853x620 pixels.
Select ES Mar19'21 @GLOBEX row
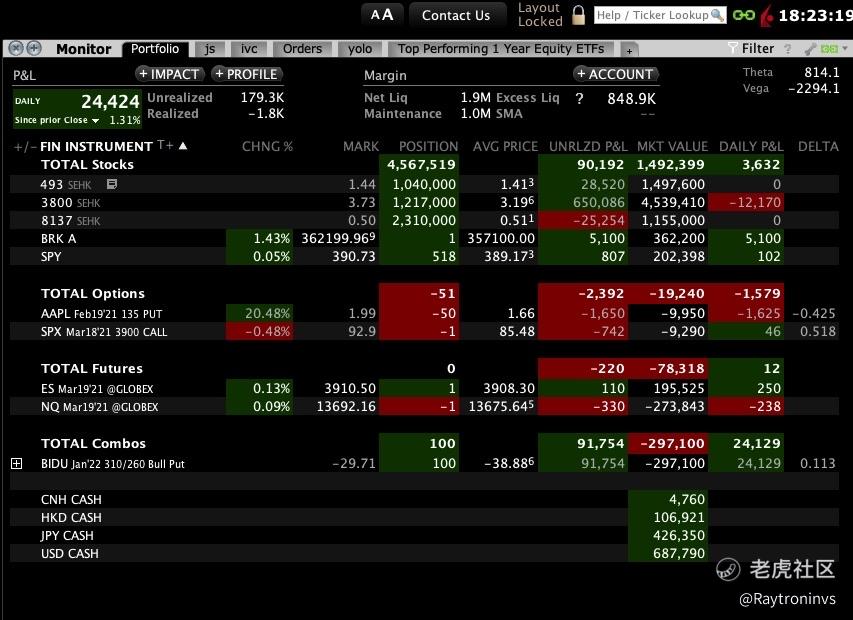coord(424,388)
